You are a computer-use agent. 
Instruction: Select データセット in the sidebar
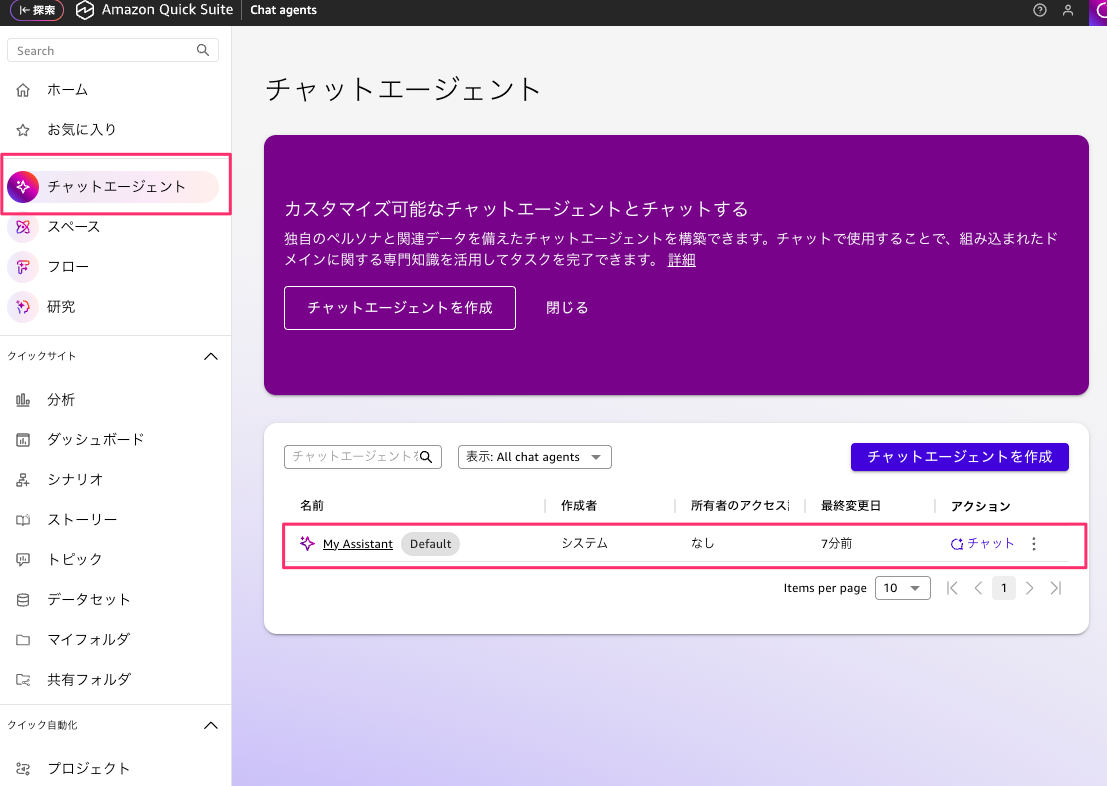(x=88, y=600)
